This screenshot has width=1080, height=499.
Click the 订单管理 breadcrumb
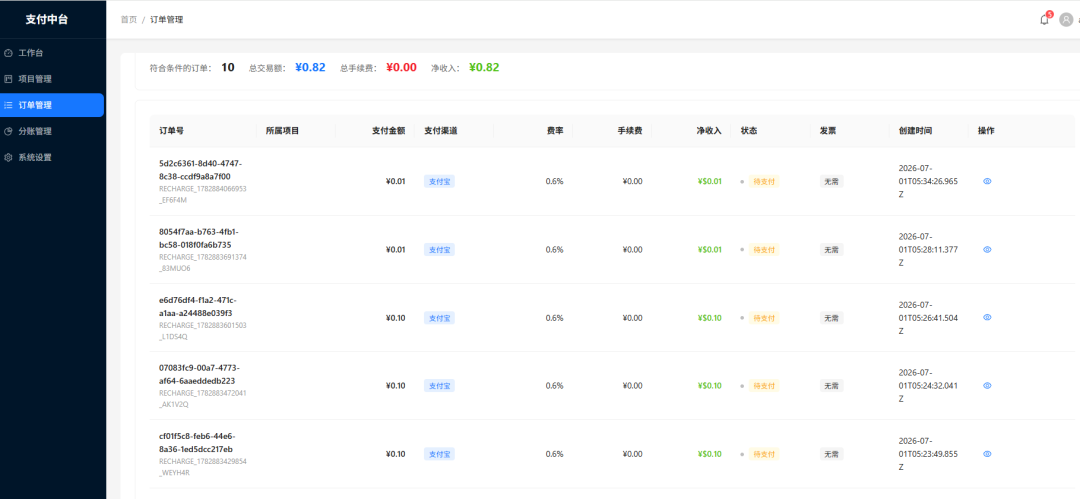point(167,20)
